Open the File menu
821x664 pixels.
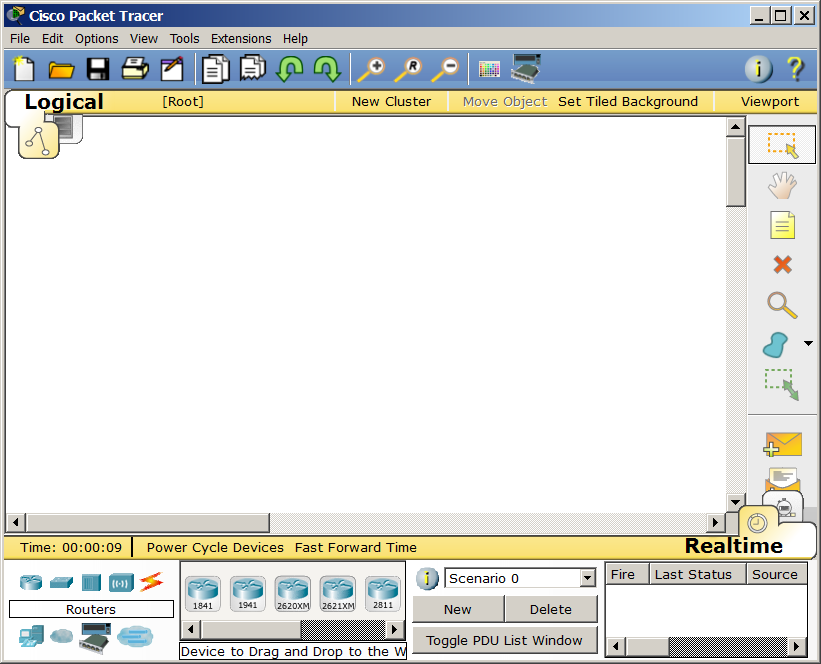pyautogui.click(x=20, y=39)
